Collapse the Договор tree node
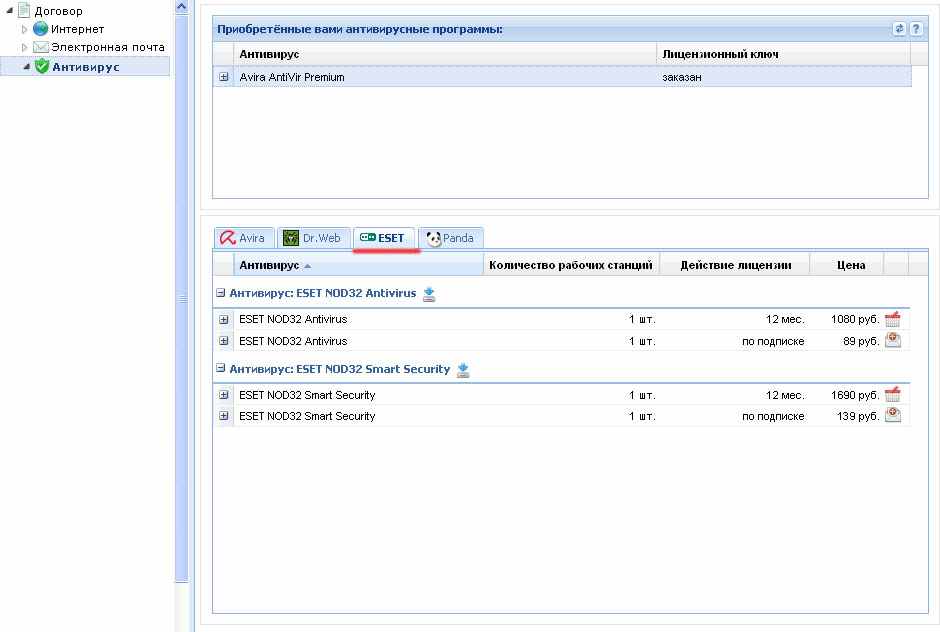This screenshot has width=940, height=632. point(9,10)
